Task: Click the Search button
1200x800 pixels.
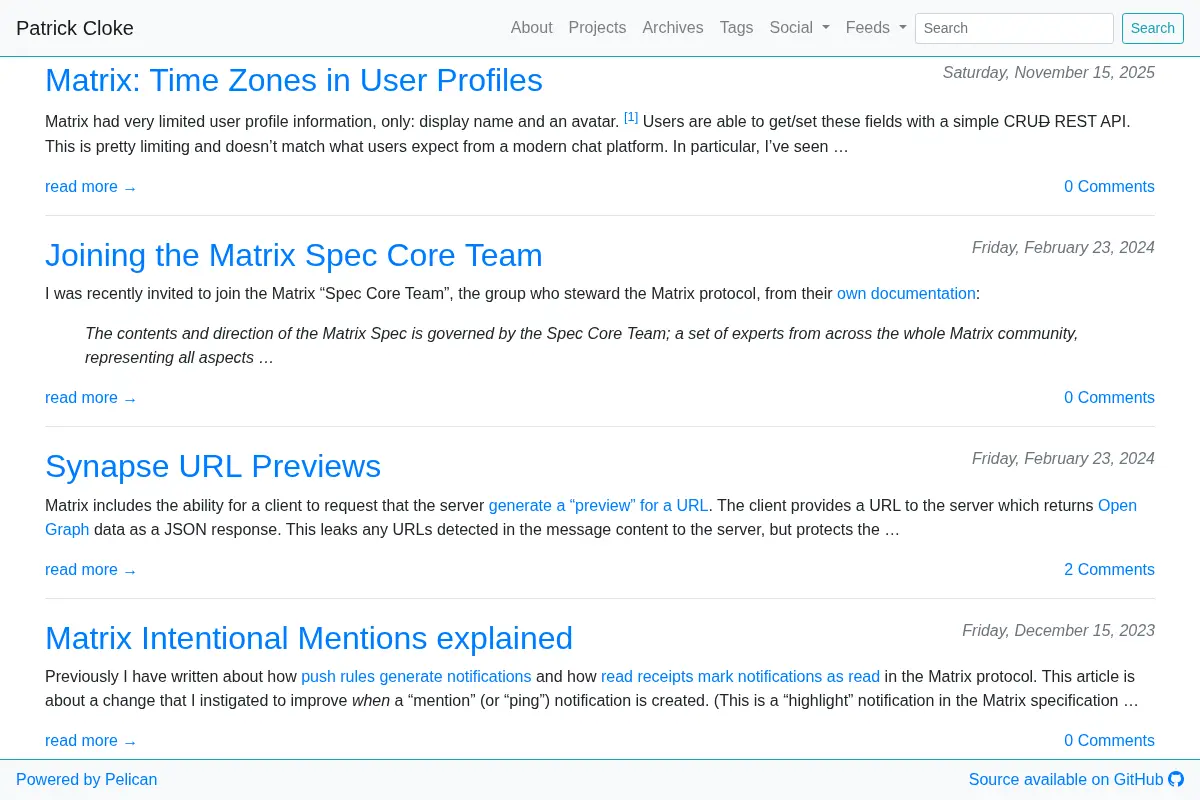Action: 1153,28
